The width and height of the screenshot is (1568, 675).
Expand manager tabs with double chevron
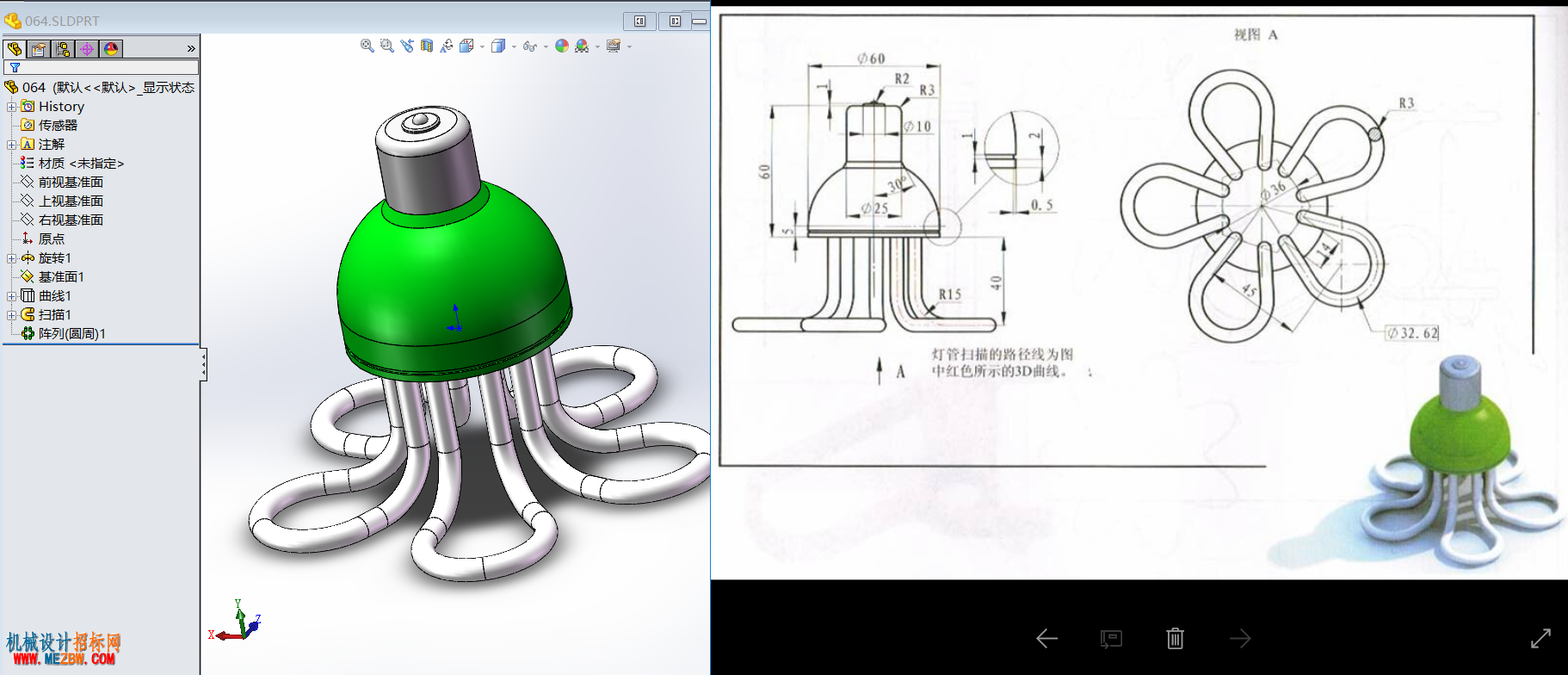(x=191, y=49)
